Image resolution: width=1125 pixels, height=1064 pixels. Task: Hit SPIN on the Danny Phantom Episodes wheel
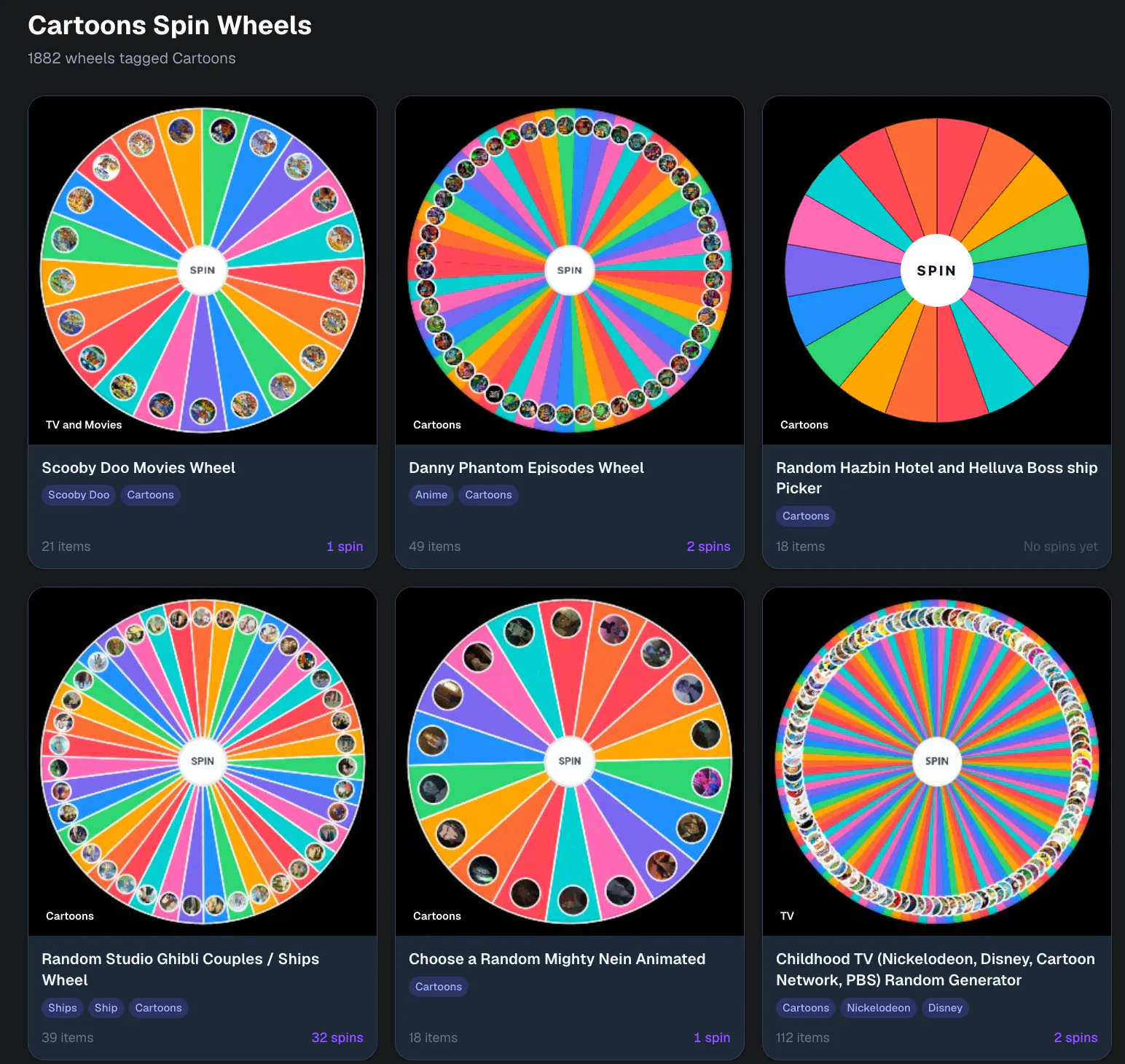coord(570,270)
